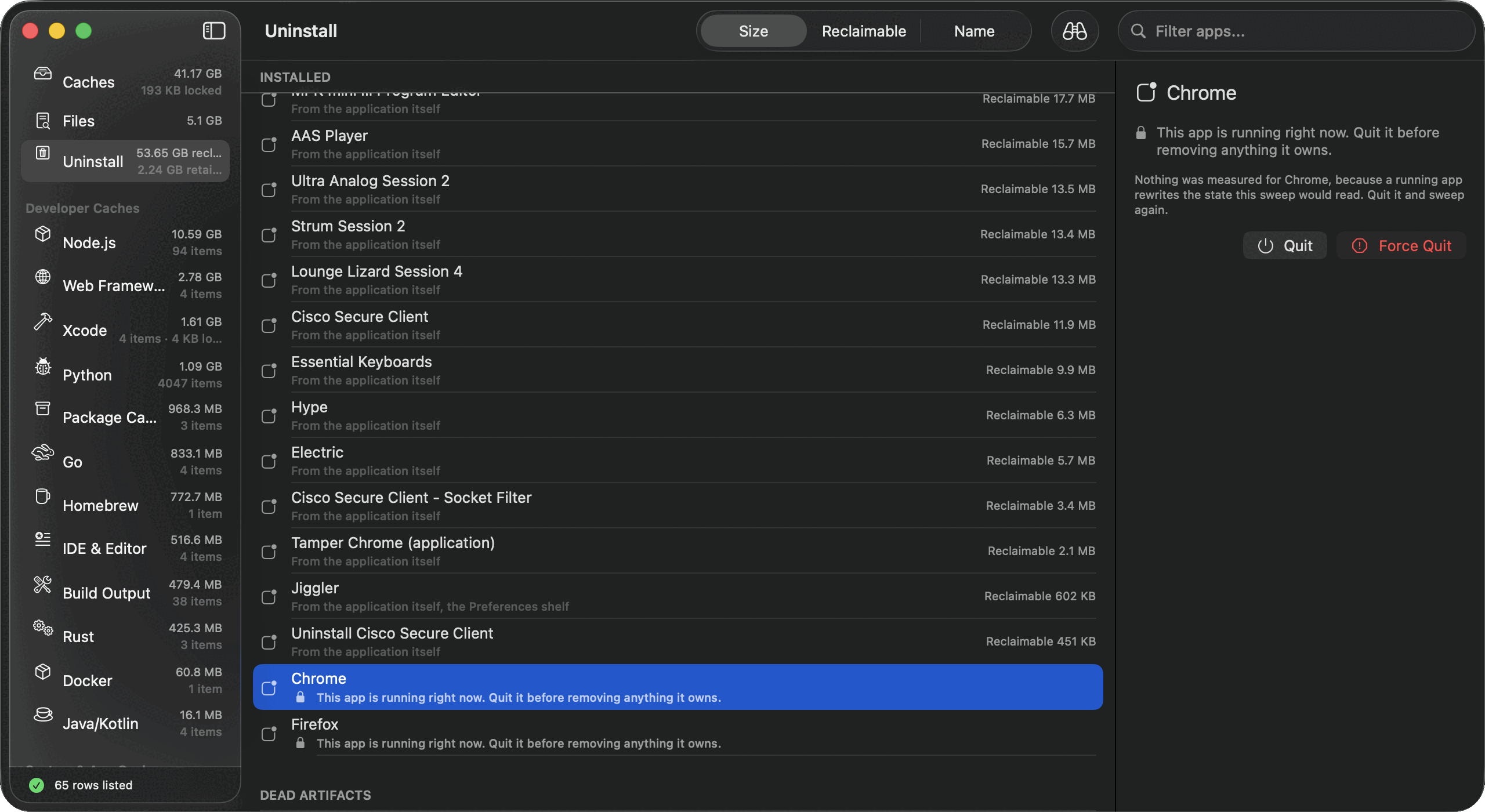Click the Hype app name
The image size is (1485, 812).
(309, 407)
